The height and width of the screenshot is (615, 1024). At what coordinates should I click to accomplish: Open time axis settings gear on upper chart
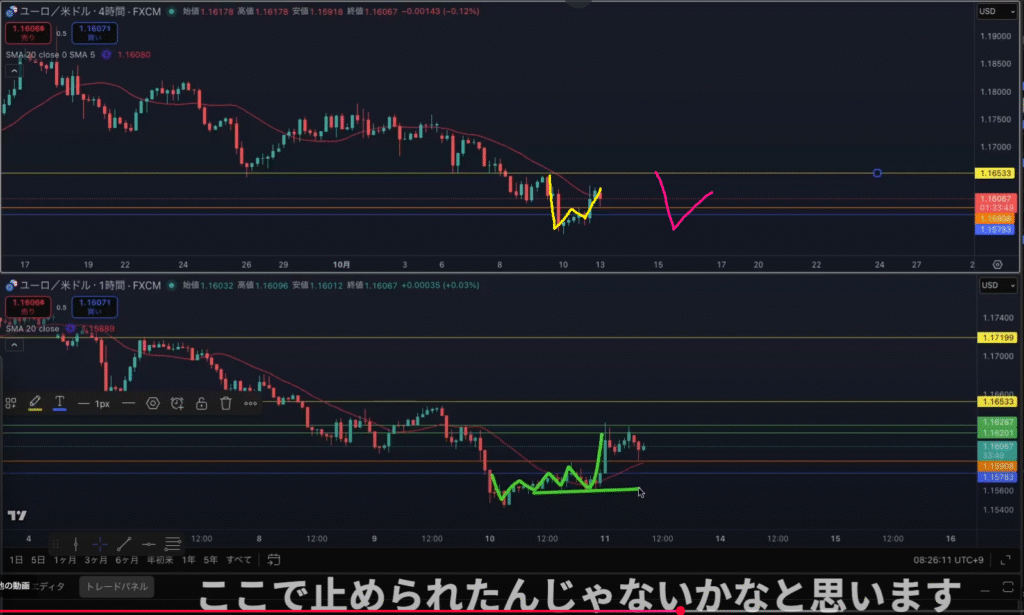click(x=997, y=264)
